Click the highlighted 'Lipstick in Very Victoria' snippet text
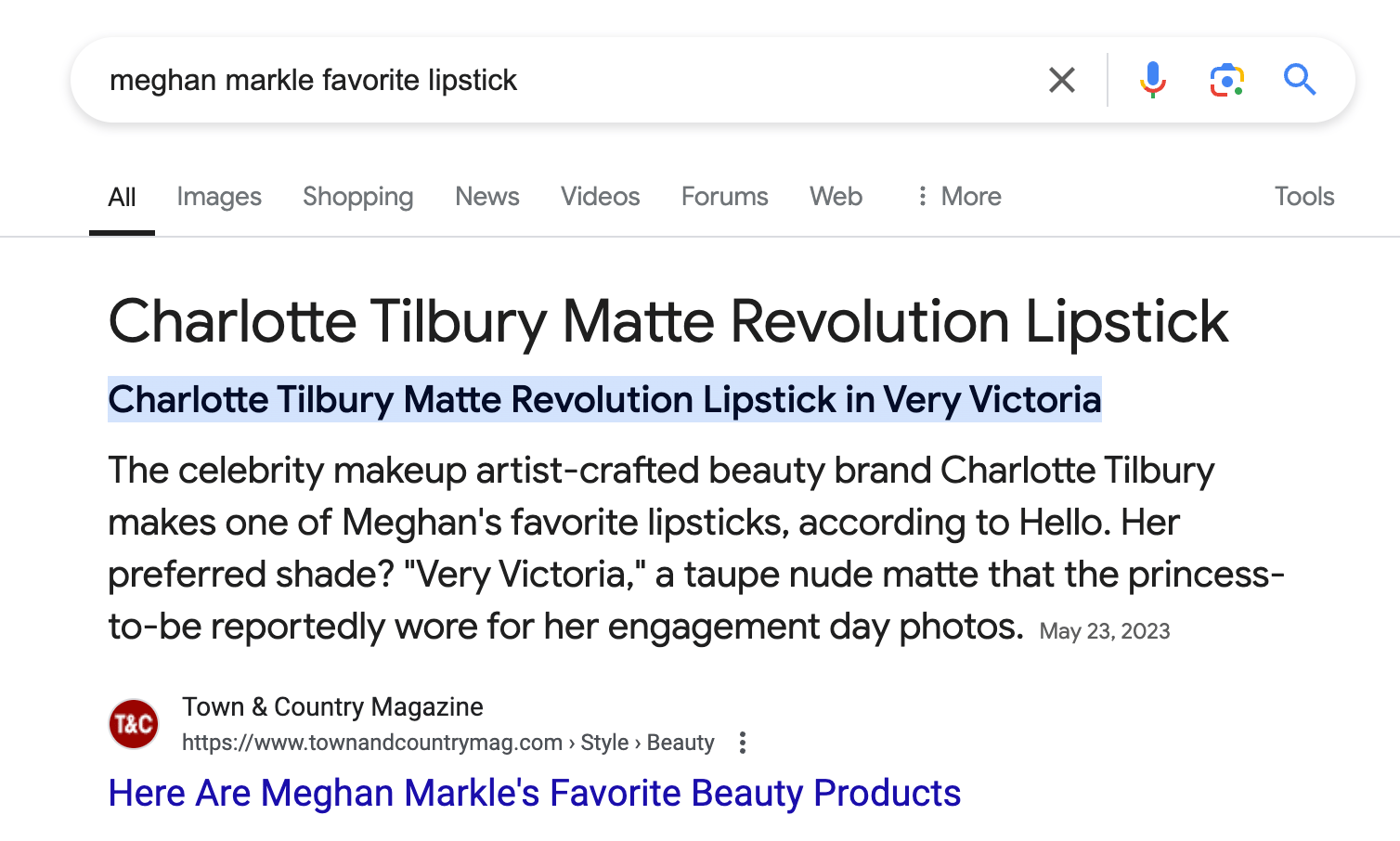The height and width of the screenshot is (841, 1400). coord(901,400)
